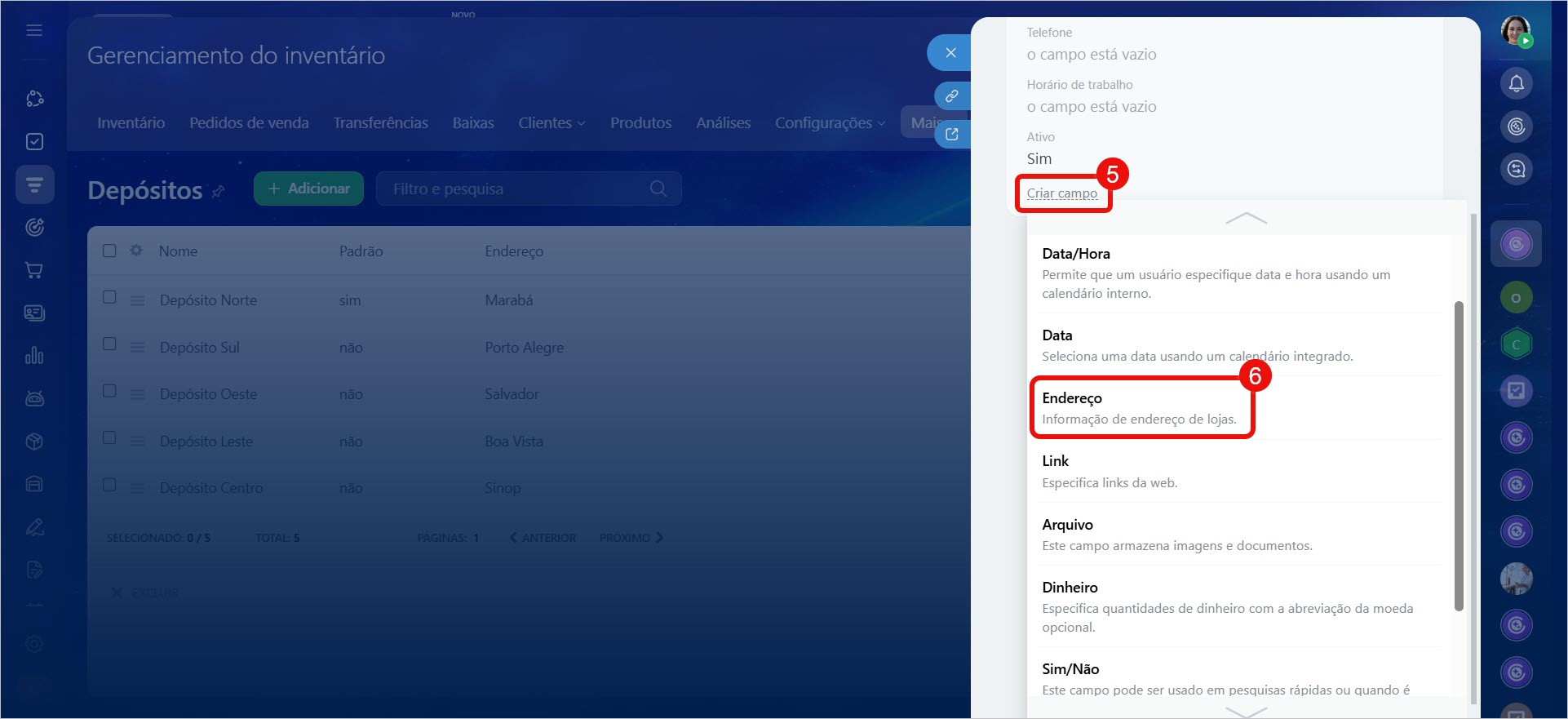Click the gear icon in table header
The width and height of the screenshot is (1568, 719).
136,251
